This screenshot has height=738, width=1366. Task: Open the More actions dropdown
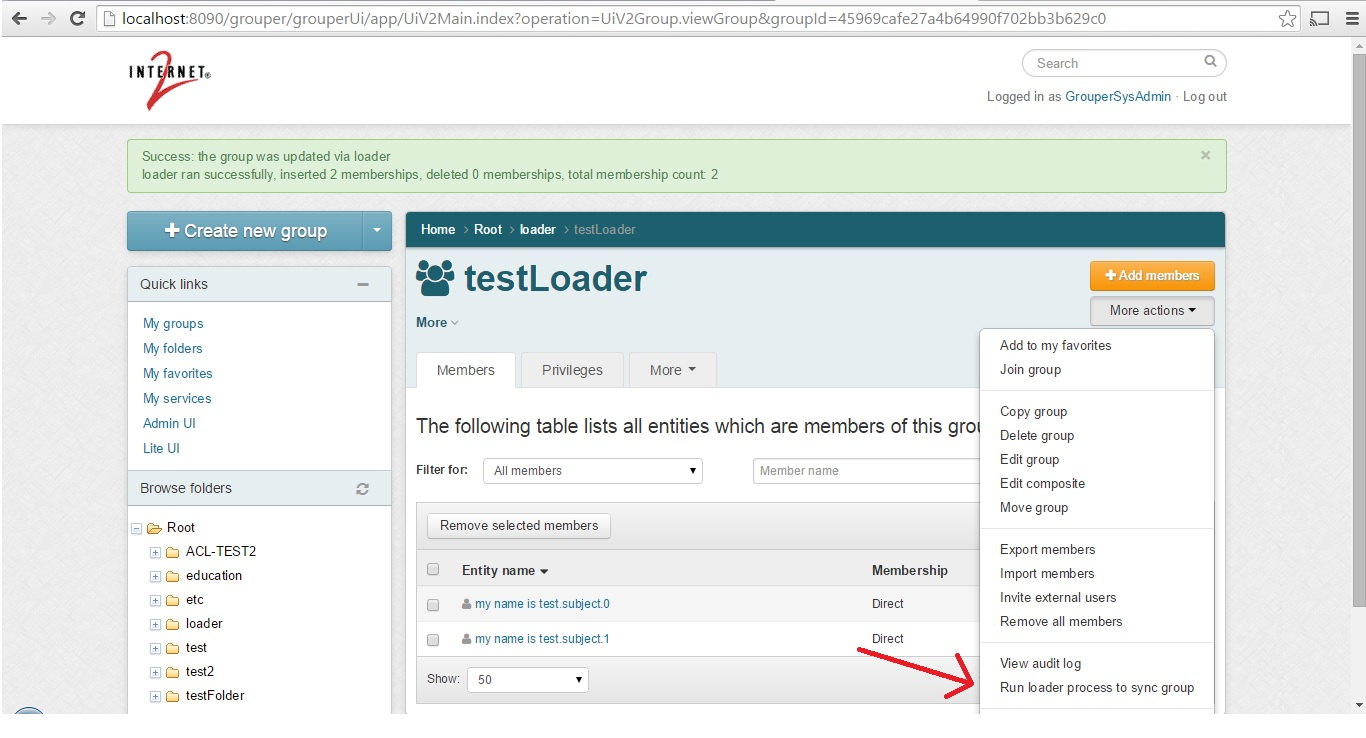(1152, 311)
